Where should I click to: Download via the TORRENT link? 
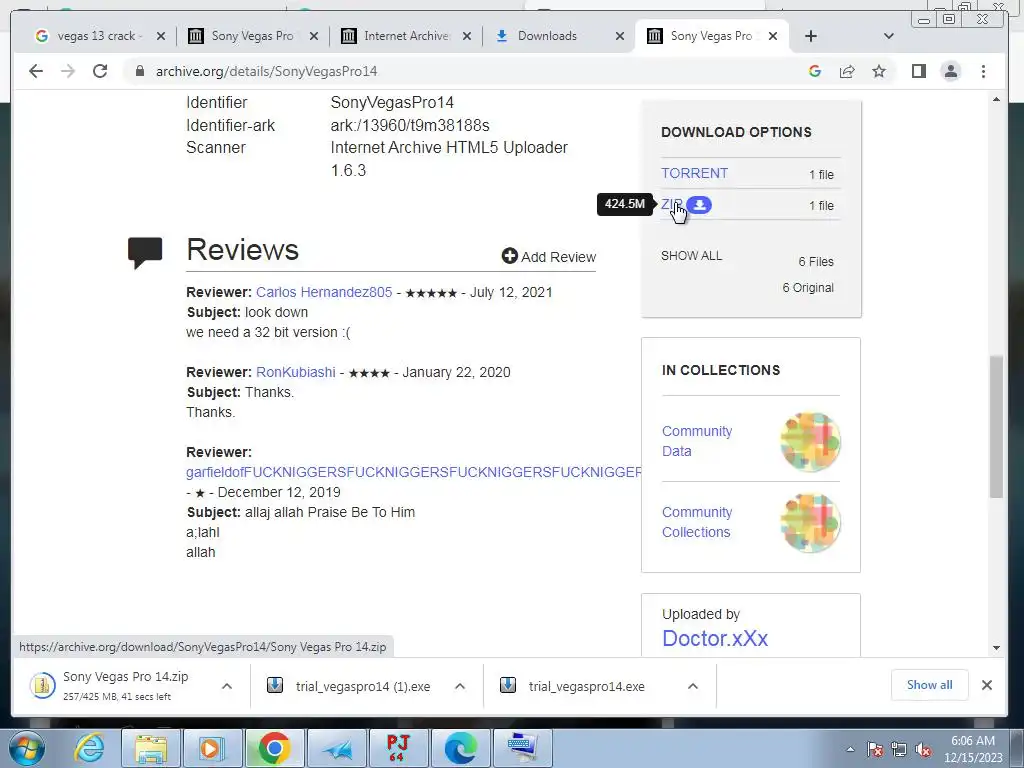pos(694,173)
